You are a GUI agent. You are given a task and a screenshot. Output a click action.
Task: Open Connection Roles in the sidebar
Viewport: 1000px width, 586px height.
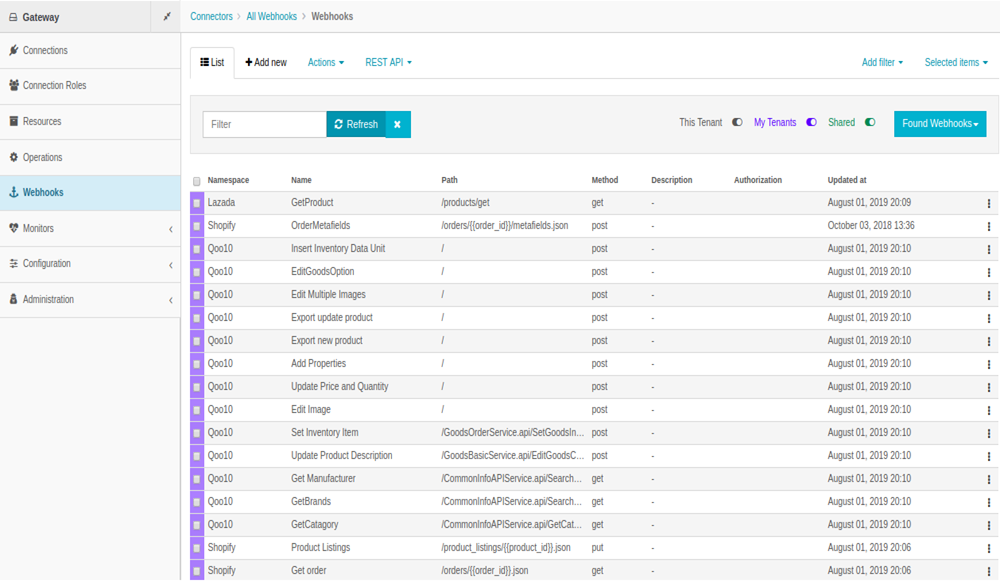(90, 85)
